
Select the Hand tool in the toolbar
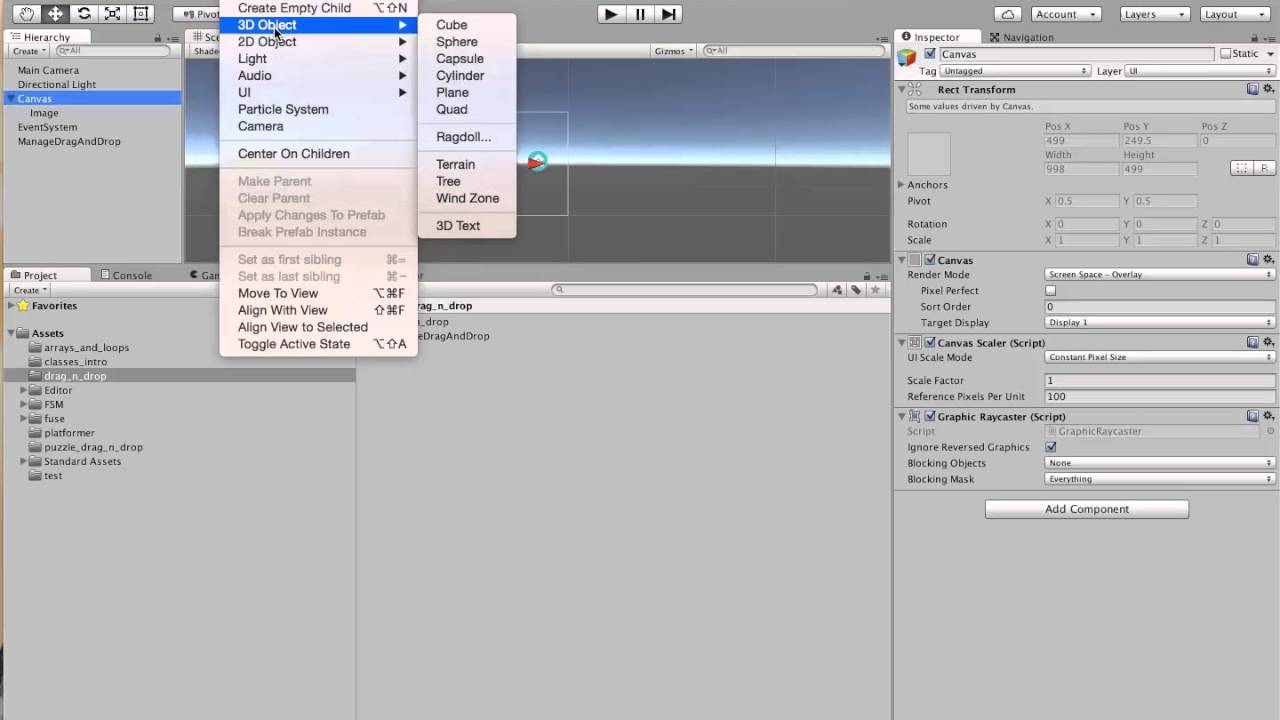[x=24, y=13]
